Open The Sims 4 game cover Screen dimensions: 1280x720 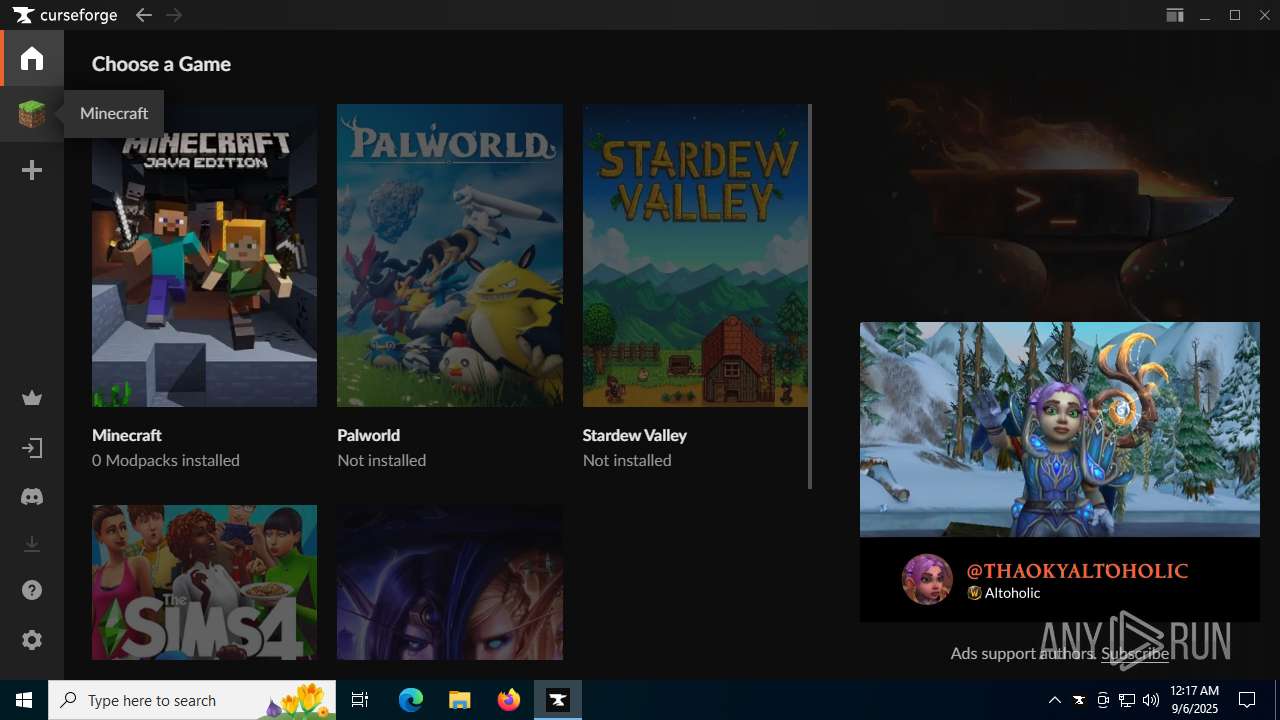204,582
